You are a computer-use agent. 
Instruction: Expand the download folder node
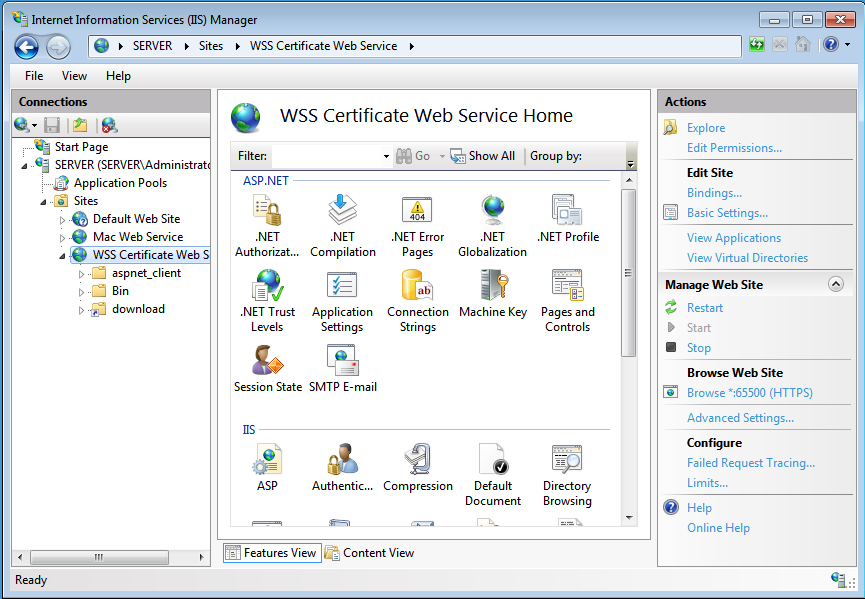pyautogui.click(x=82, y=310)
